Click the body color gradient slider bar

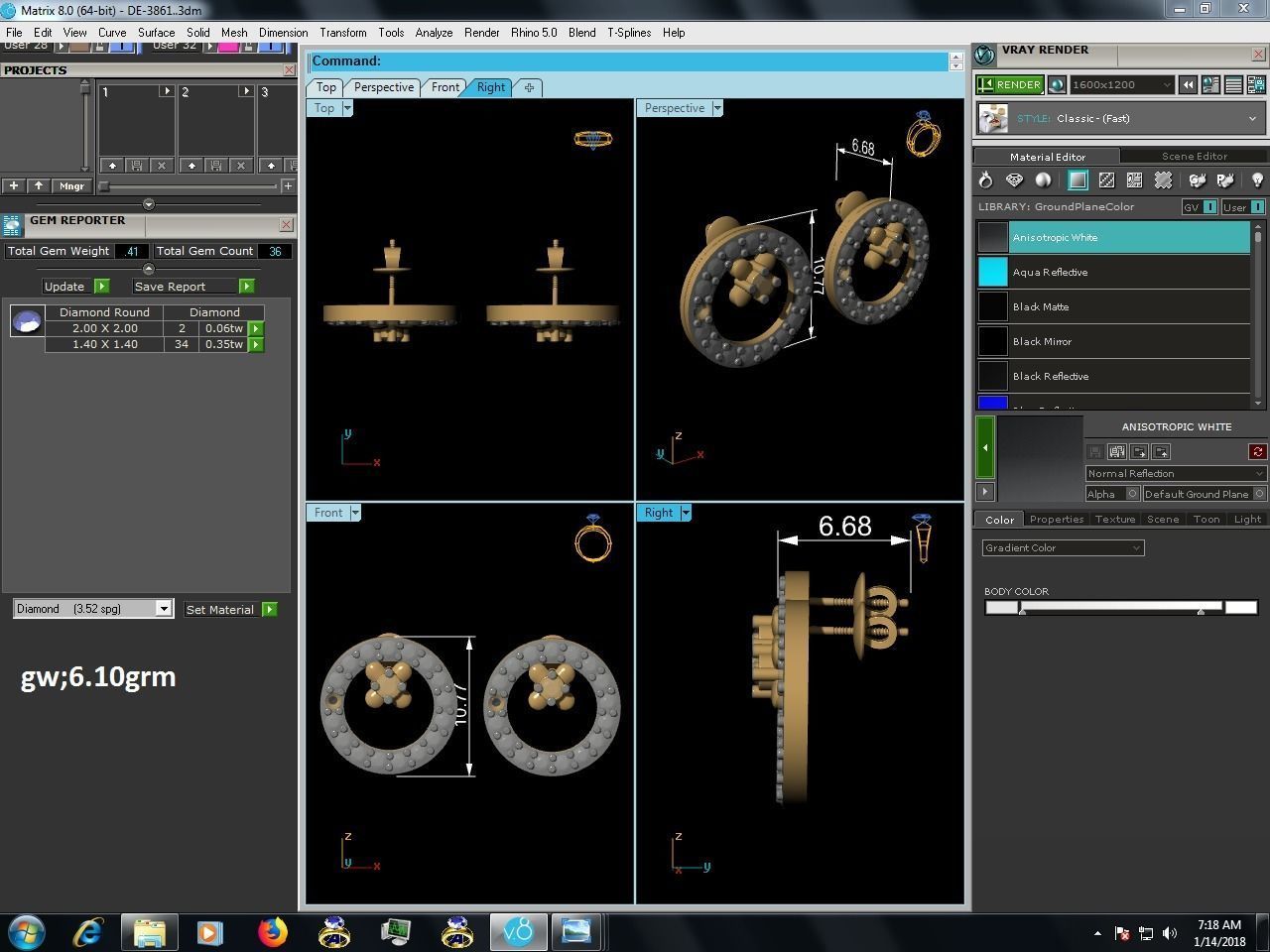pyautogui.click(x=1120, y=607)
